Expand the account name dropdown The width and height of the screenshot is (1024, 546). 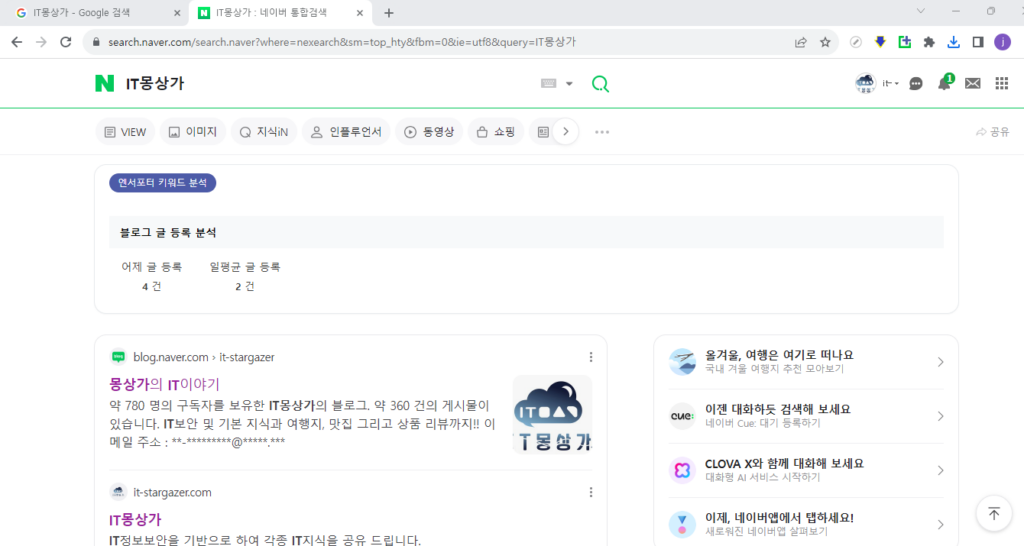(891, 84)
